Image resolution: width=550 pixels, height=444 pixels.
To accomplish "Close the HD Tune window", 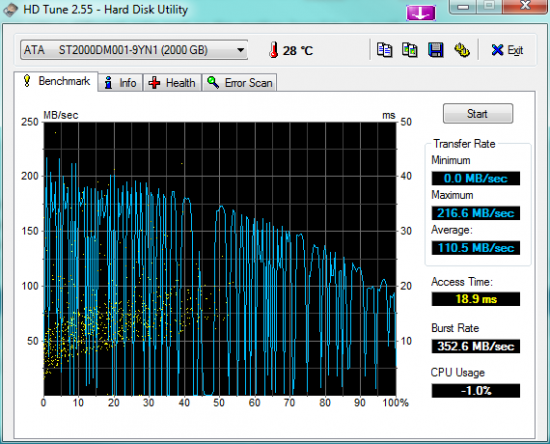I will coord(525,6).
